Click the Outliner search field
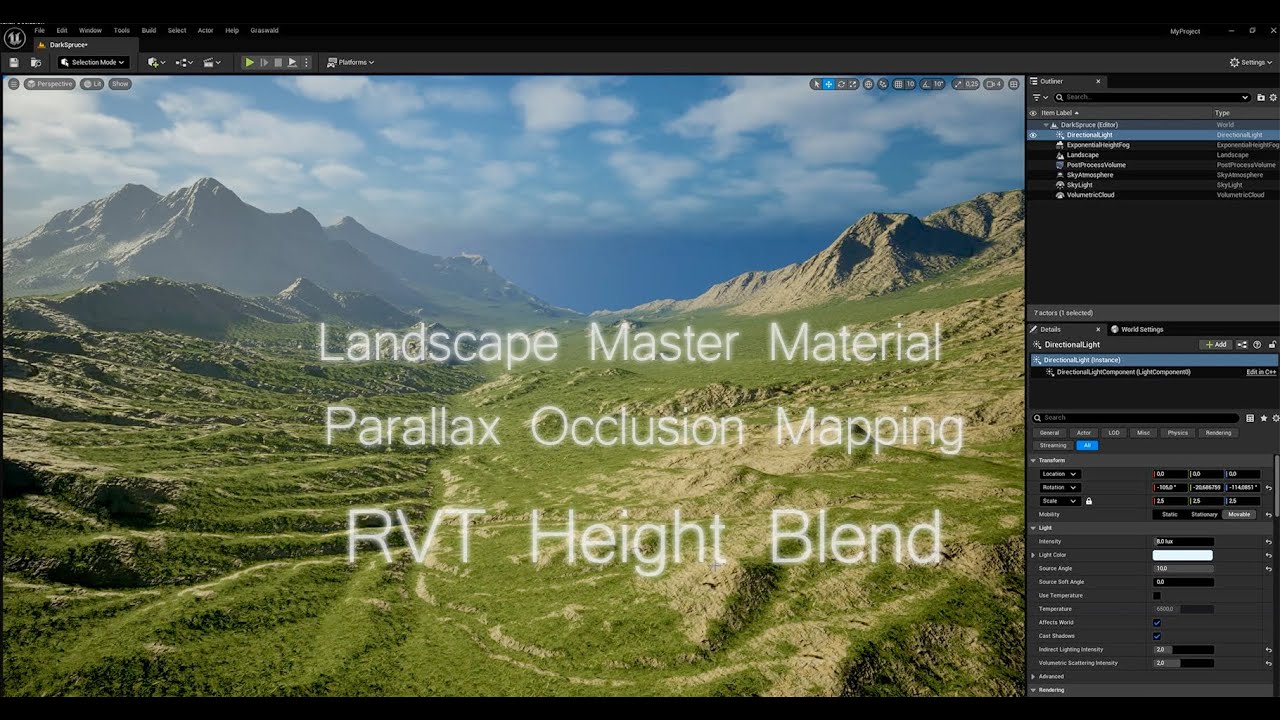1280x720 pixels. [1151, 97]
